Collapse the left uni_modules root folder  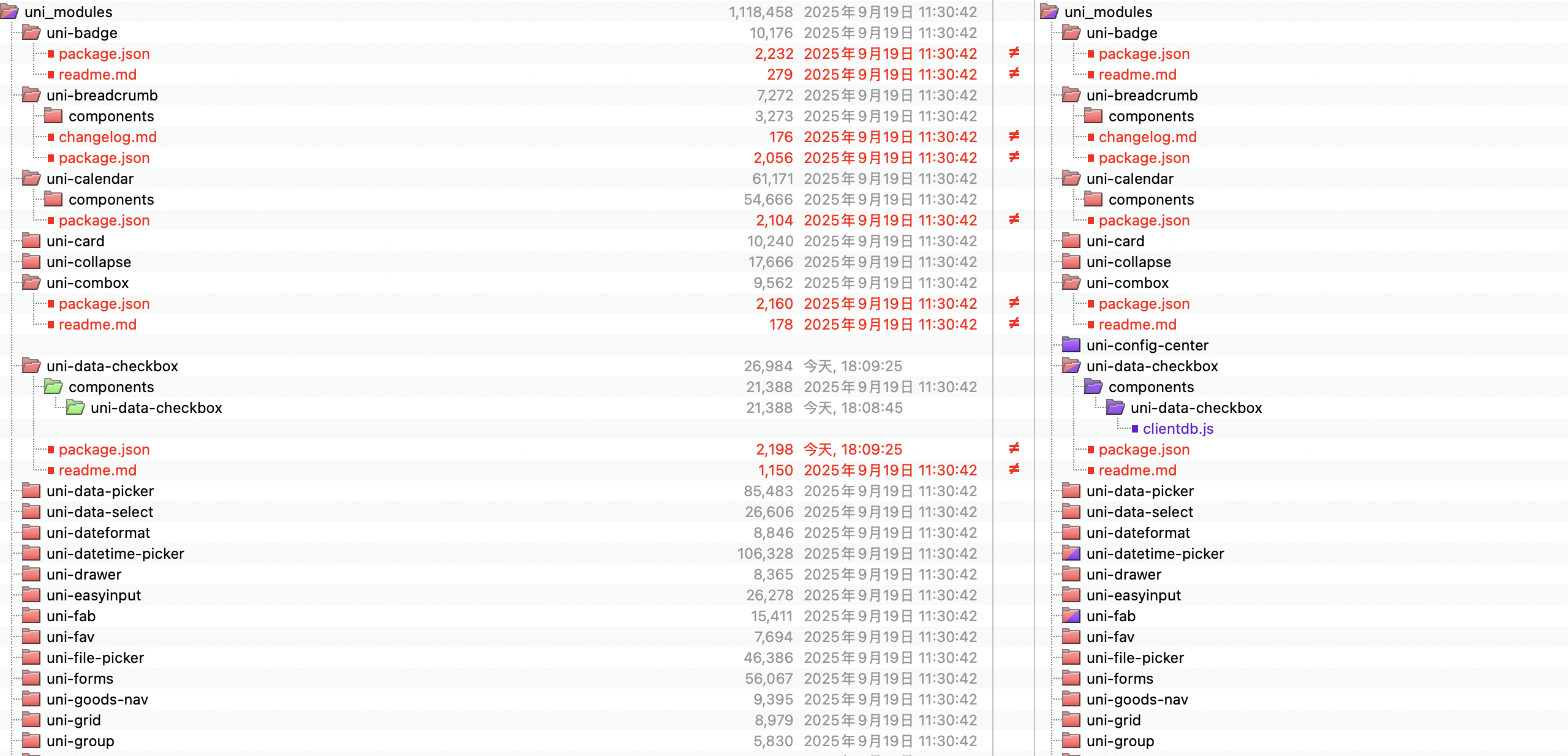point(9,12)
